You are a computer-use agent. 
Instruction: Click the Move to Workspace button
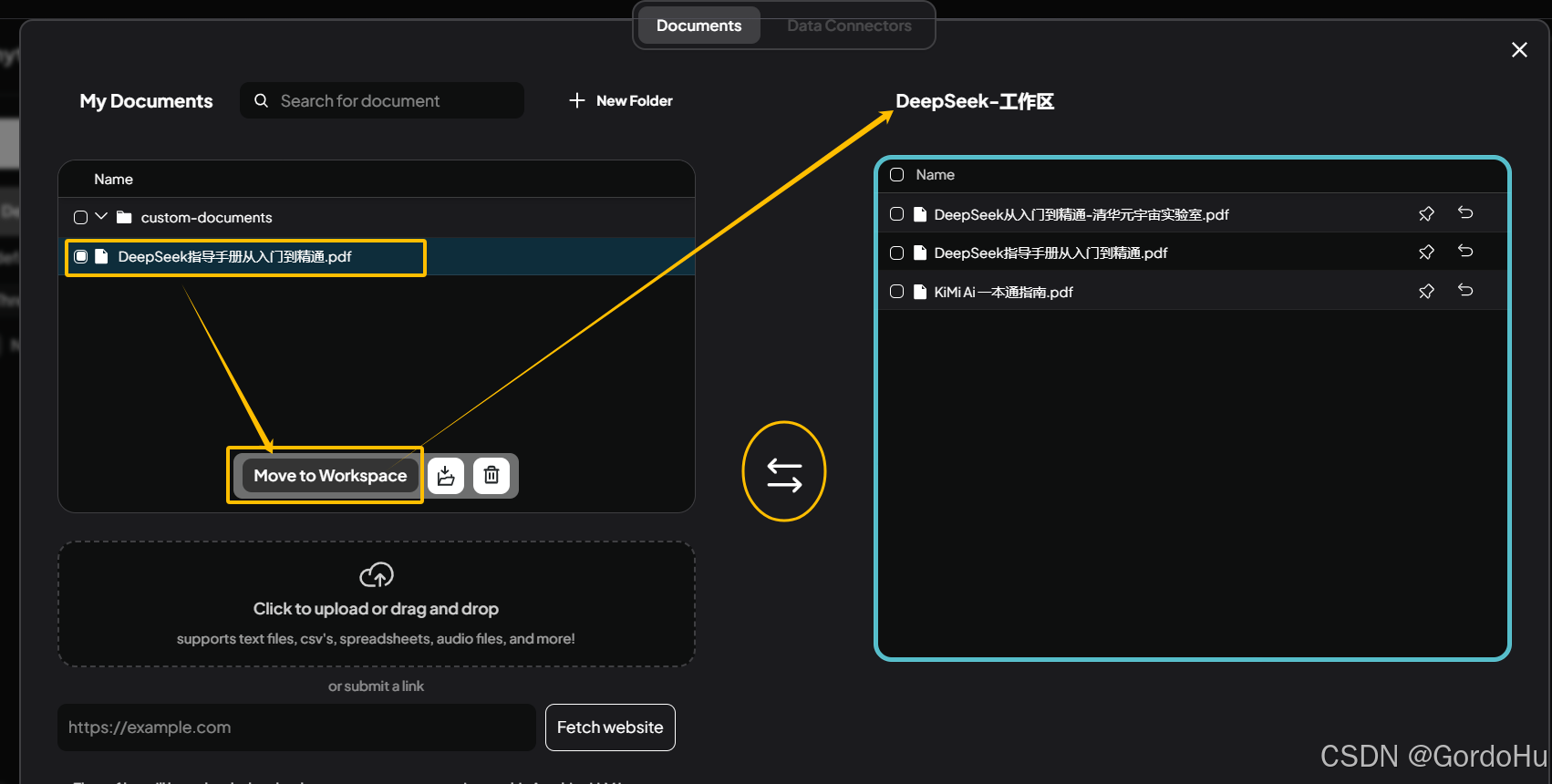pyautogui.click(x=330, y=476)
